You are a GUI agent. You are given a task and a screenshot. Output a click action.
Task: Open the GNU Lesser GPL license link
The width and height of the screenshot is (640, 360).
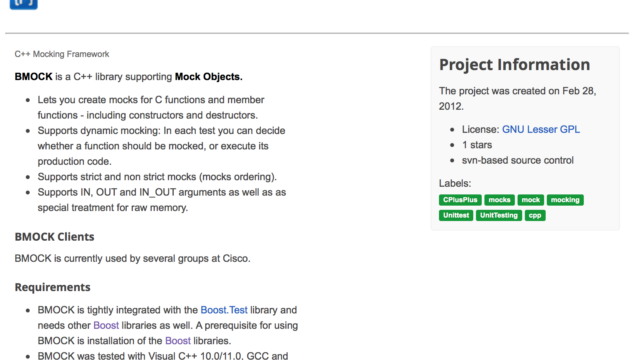coord(540,129)
